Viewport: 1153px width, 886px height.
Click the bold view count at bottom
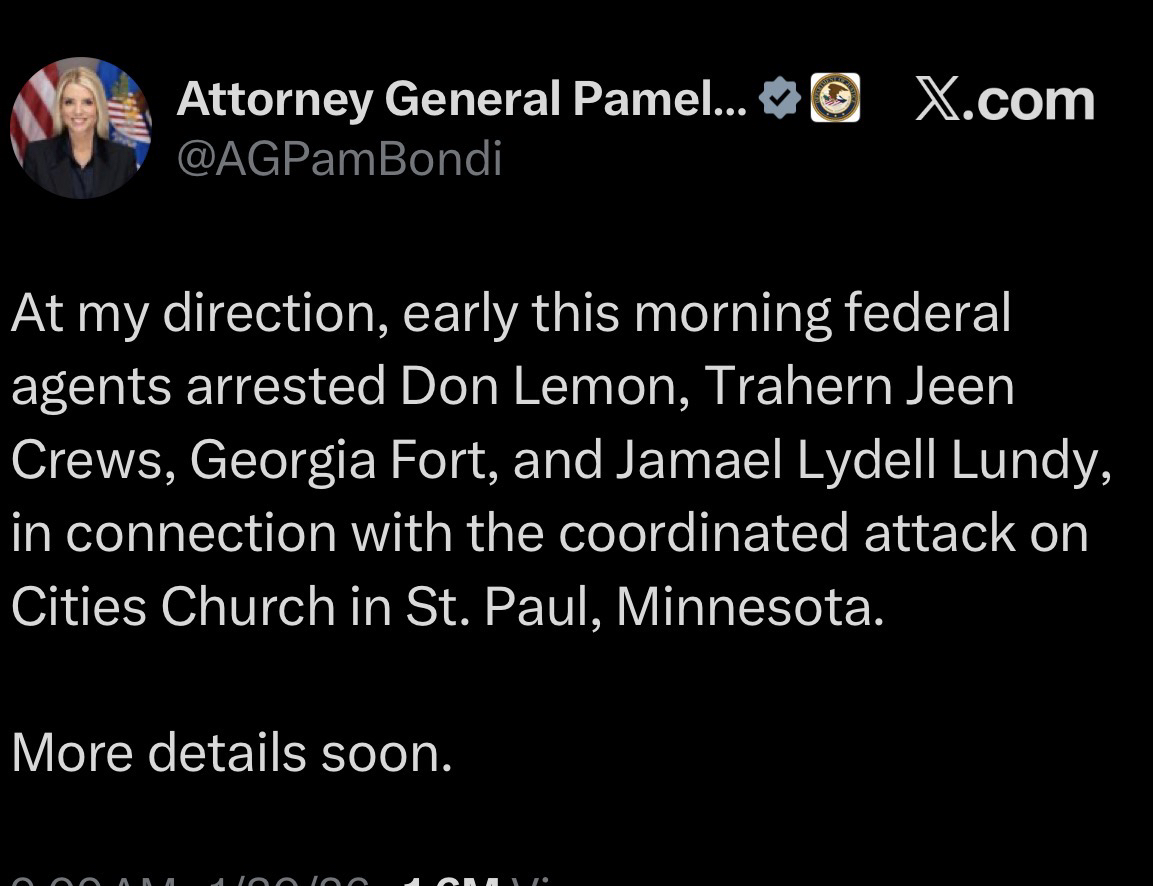(x=451, y=881)
